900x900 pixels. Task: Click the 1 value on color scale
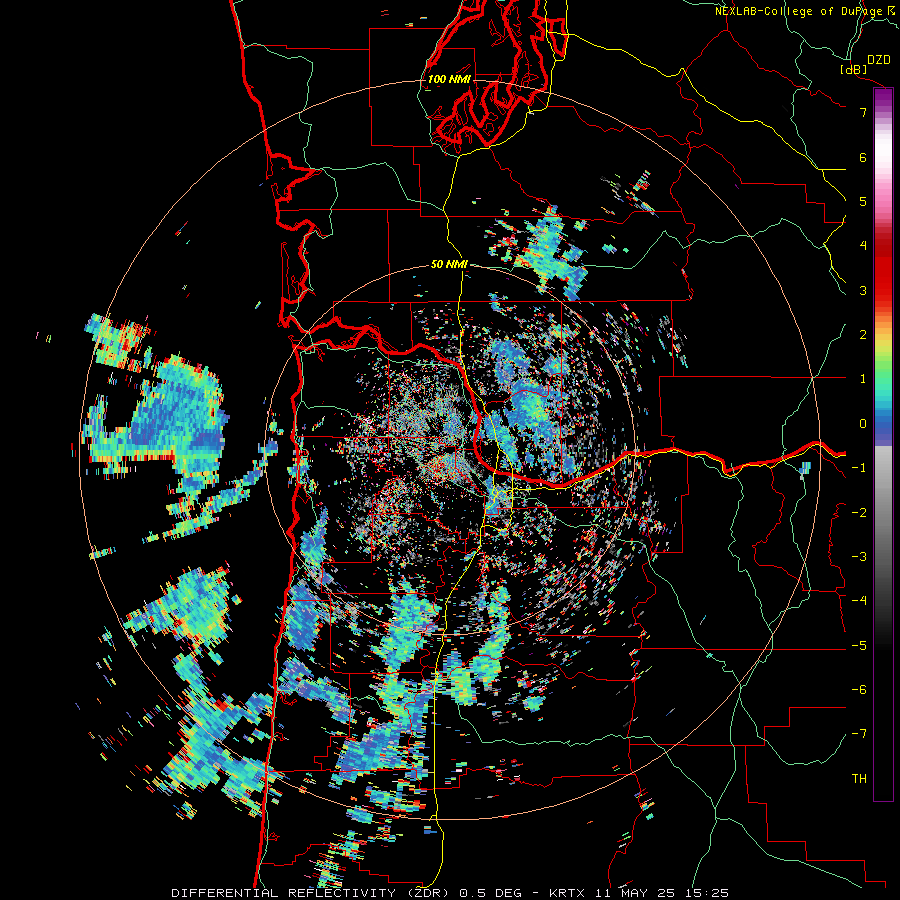pyautogui.click(x=863, y=379)
